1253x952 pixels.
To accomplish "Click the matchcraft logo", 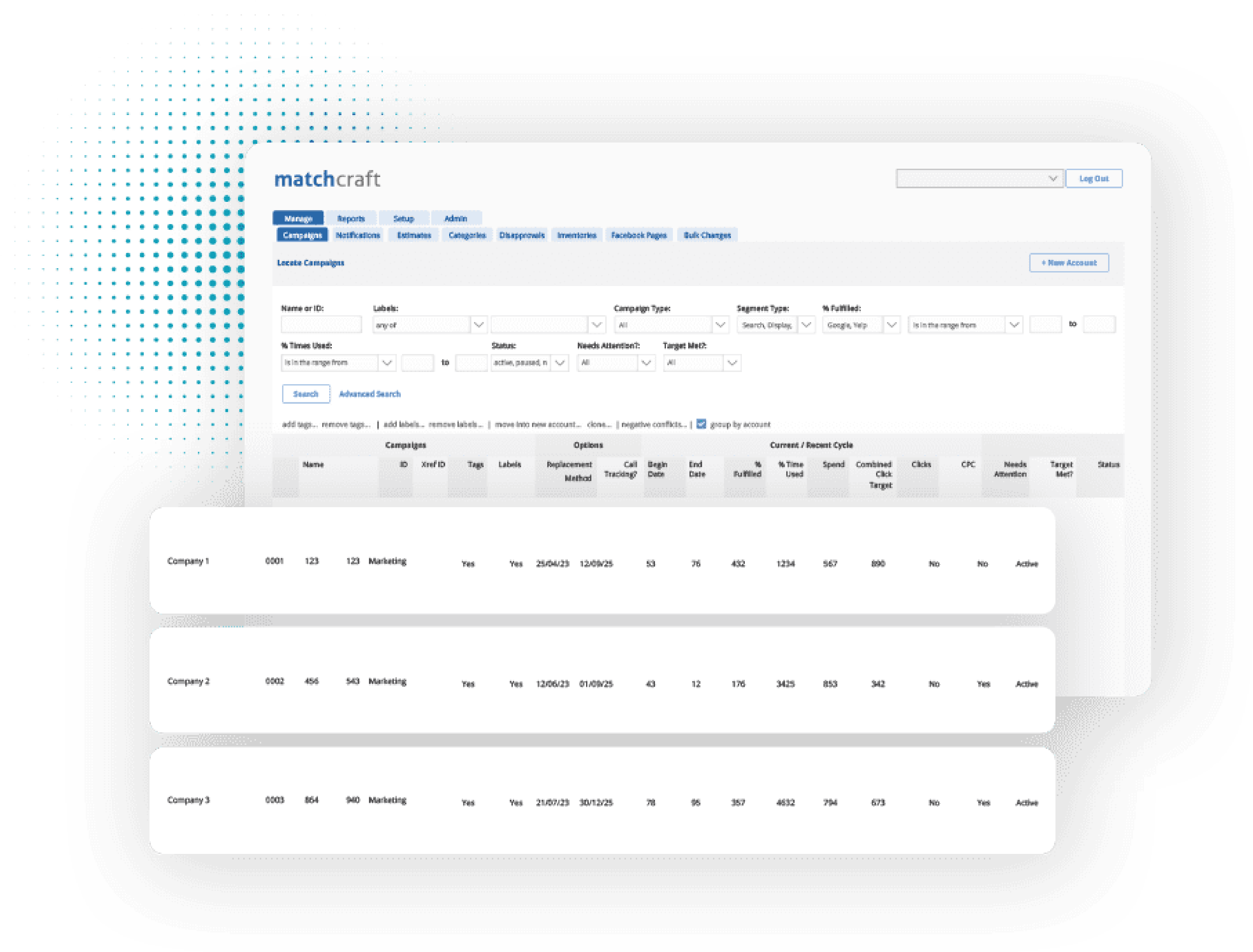I will [x=327, y=179].
